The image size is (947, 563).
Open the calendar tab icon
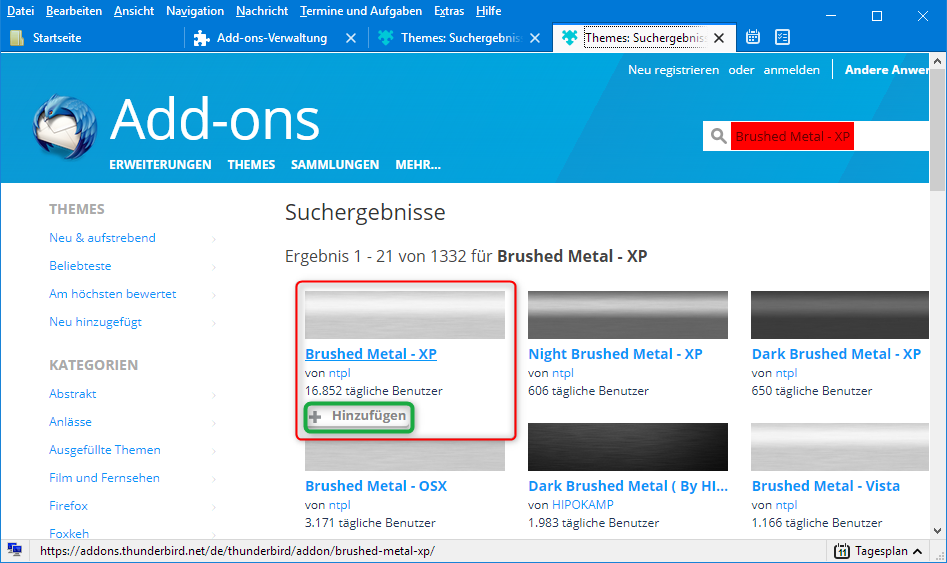(753, 37)
